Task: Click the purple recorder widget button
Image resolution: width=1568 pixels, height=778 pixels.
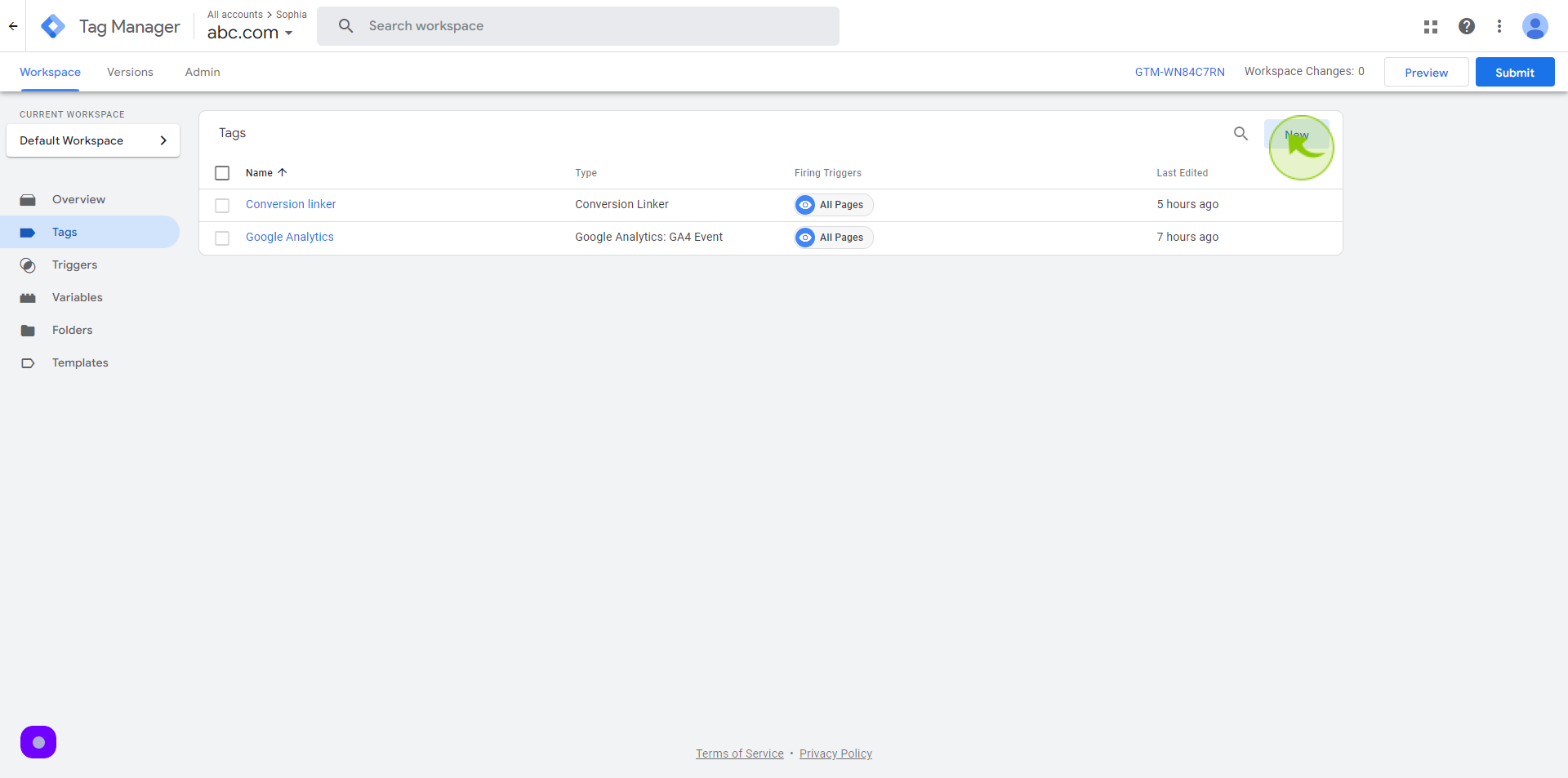Action: pos(38,742)
